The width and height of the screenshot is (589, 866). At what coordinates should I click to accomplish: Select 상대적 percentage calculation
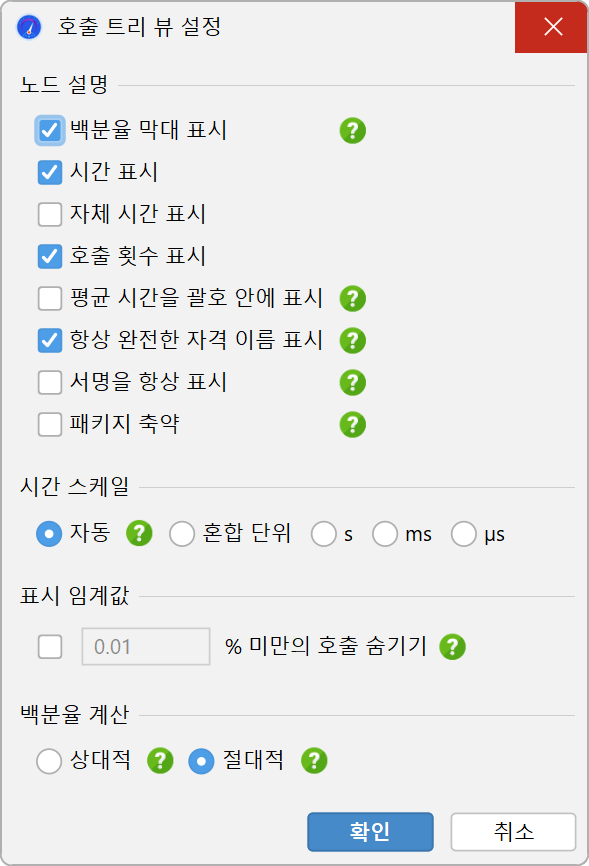(x=49, y=761)
